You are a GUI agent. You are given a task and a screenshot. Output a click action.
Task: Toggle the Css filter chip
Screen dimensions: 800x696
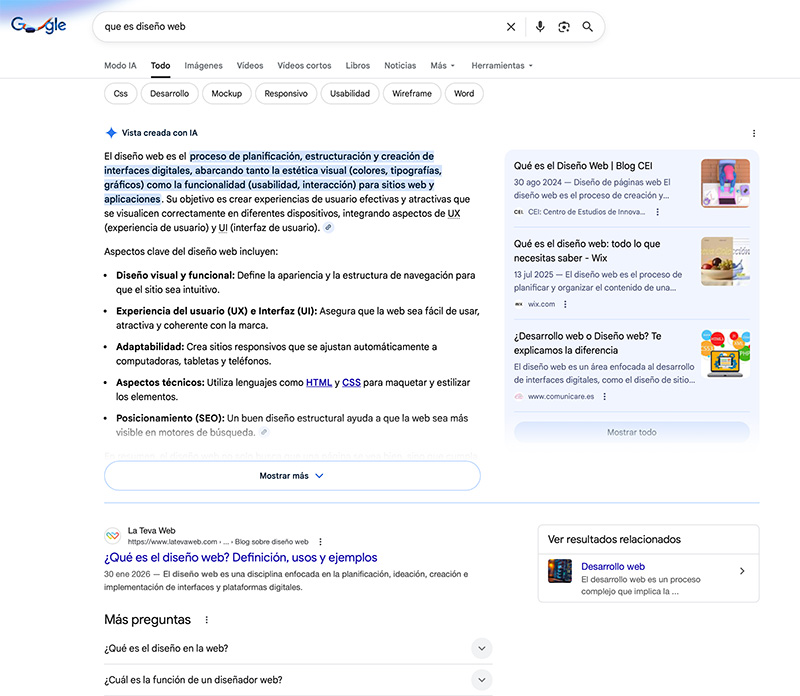(x=120, y=93)
